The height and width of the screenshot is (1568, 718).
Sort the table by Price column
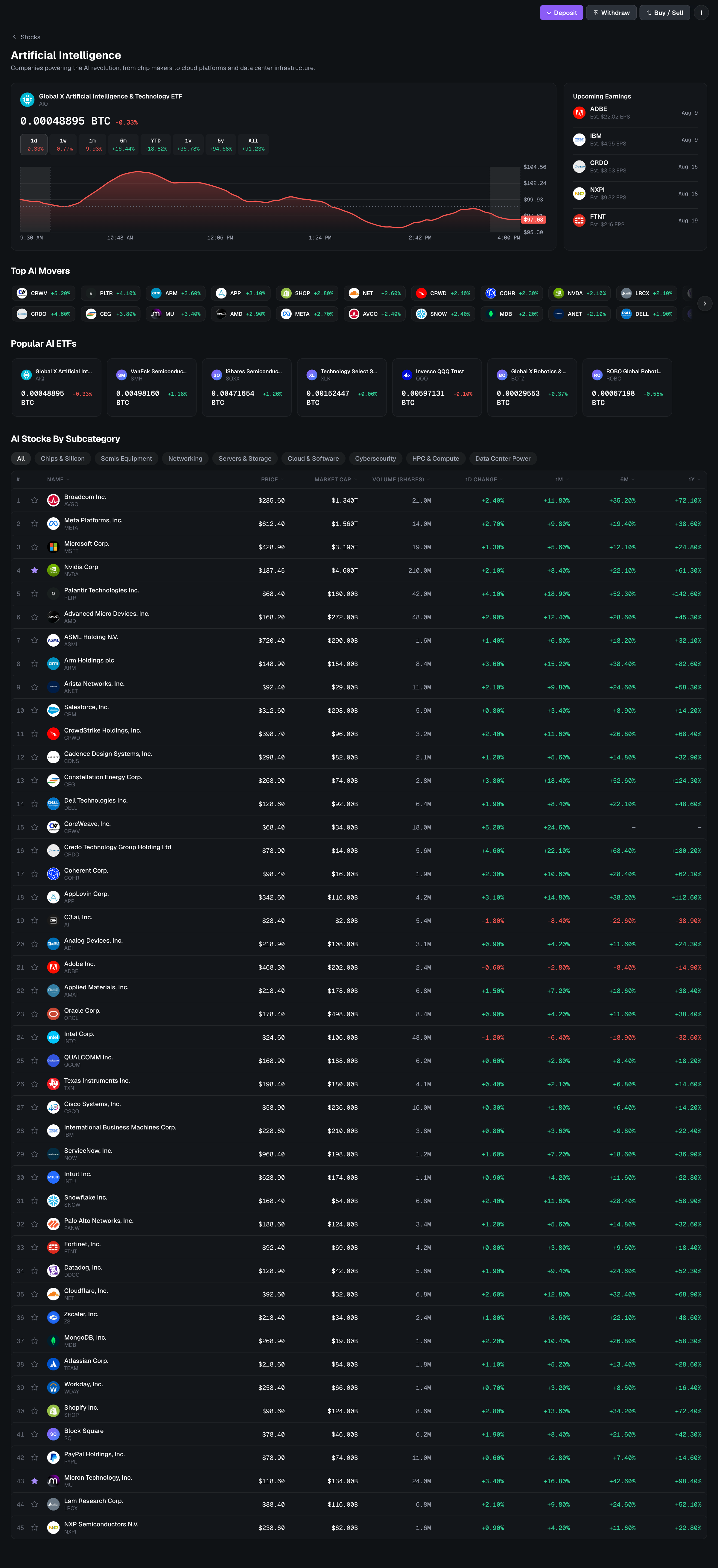tap(272, 480)
